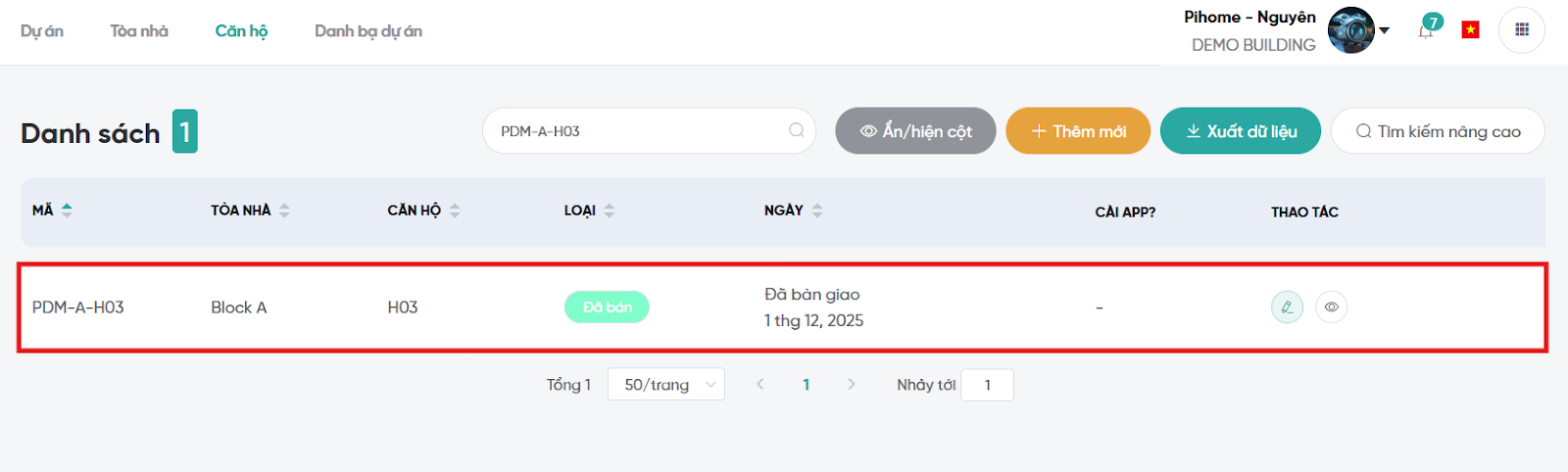The width and height of the screenshot is (1568, 472).
Task: Open the apps grid menu icon
Action: (x=1521, y=30)
